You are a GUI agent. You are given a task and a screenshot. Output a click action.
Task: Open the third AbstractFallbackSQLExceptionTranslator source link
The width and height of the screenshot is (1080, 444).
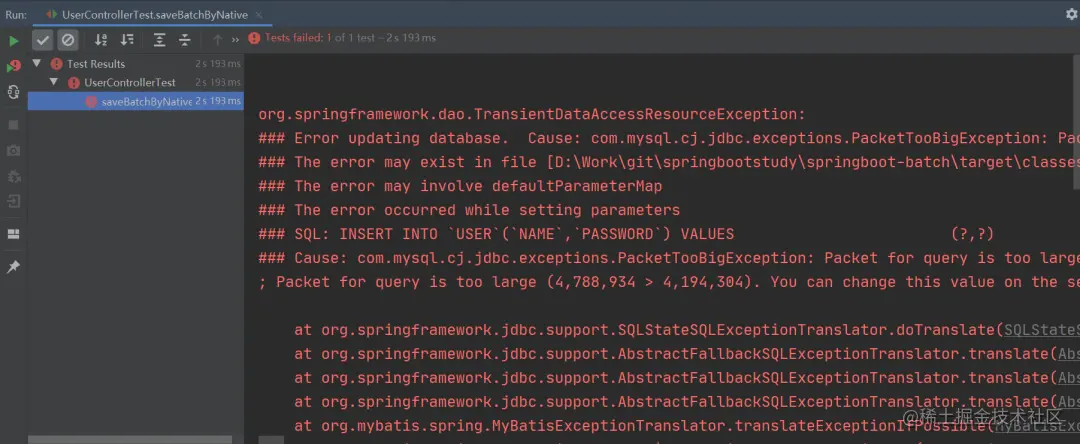(x=1068, y=402)
